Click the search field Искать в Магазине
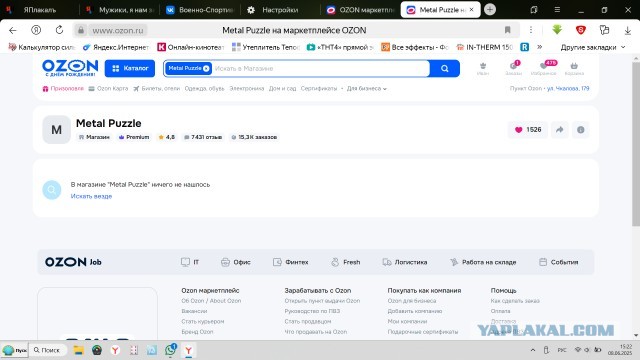The width and height of the screenshot is (640, 360). coord(320,69)
